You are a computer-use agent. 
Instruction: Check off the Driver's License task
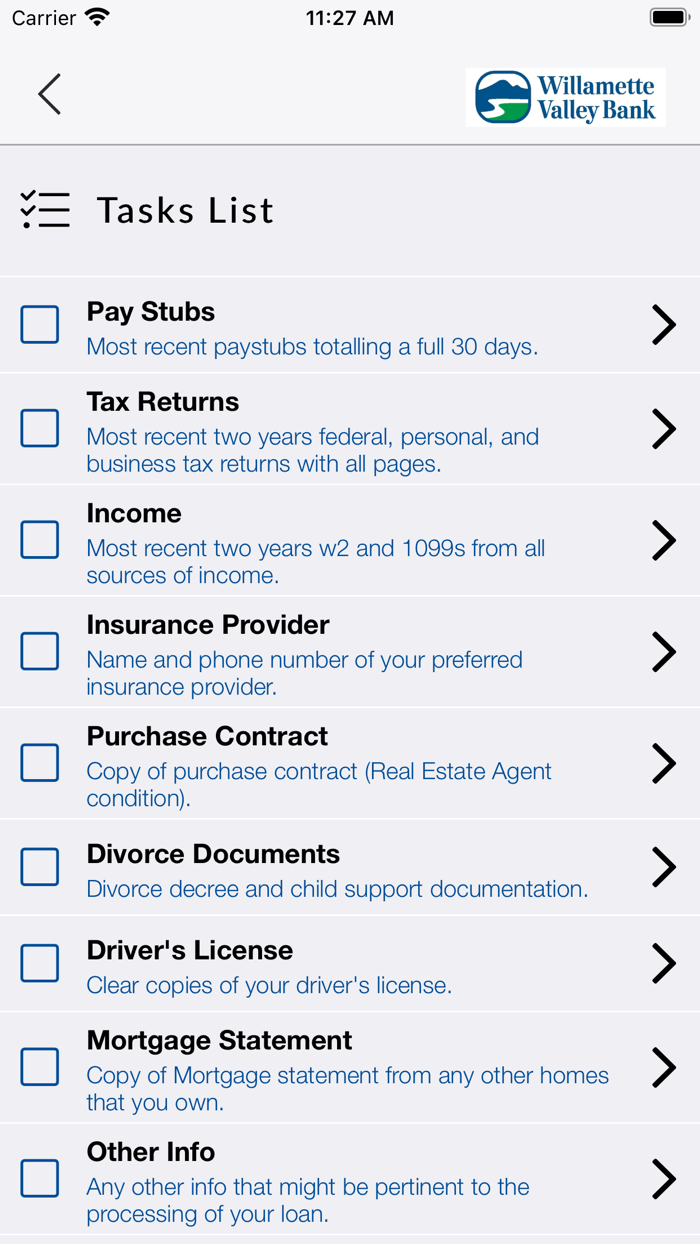point(40,963)
